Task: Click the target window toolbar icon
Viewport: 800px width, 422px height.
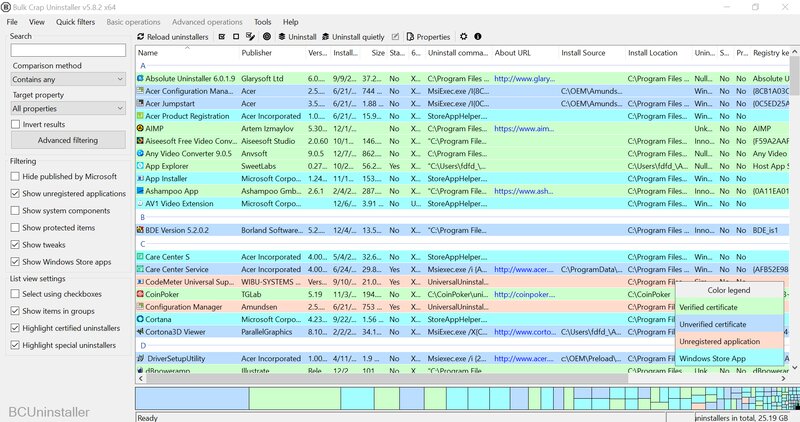Action: click(267, 37)
